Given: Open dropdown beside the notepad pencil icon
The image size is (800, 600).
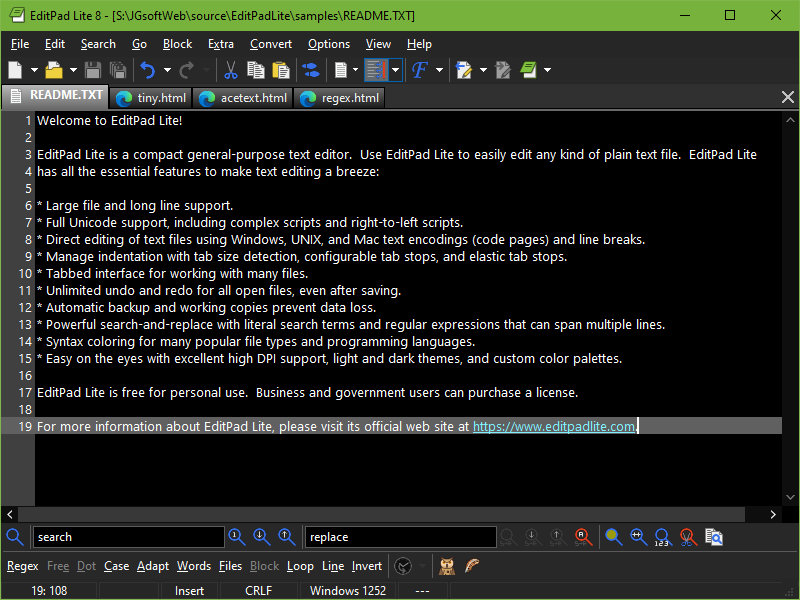Looking at the screenshot, I should click(483, 70).
